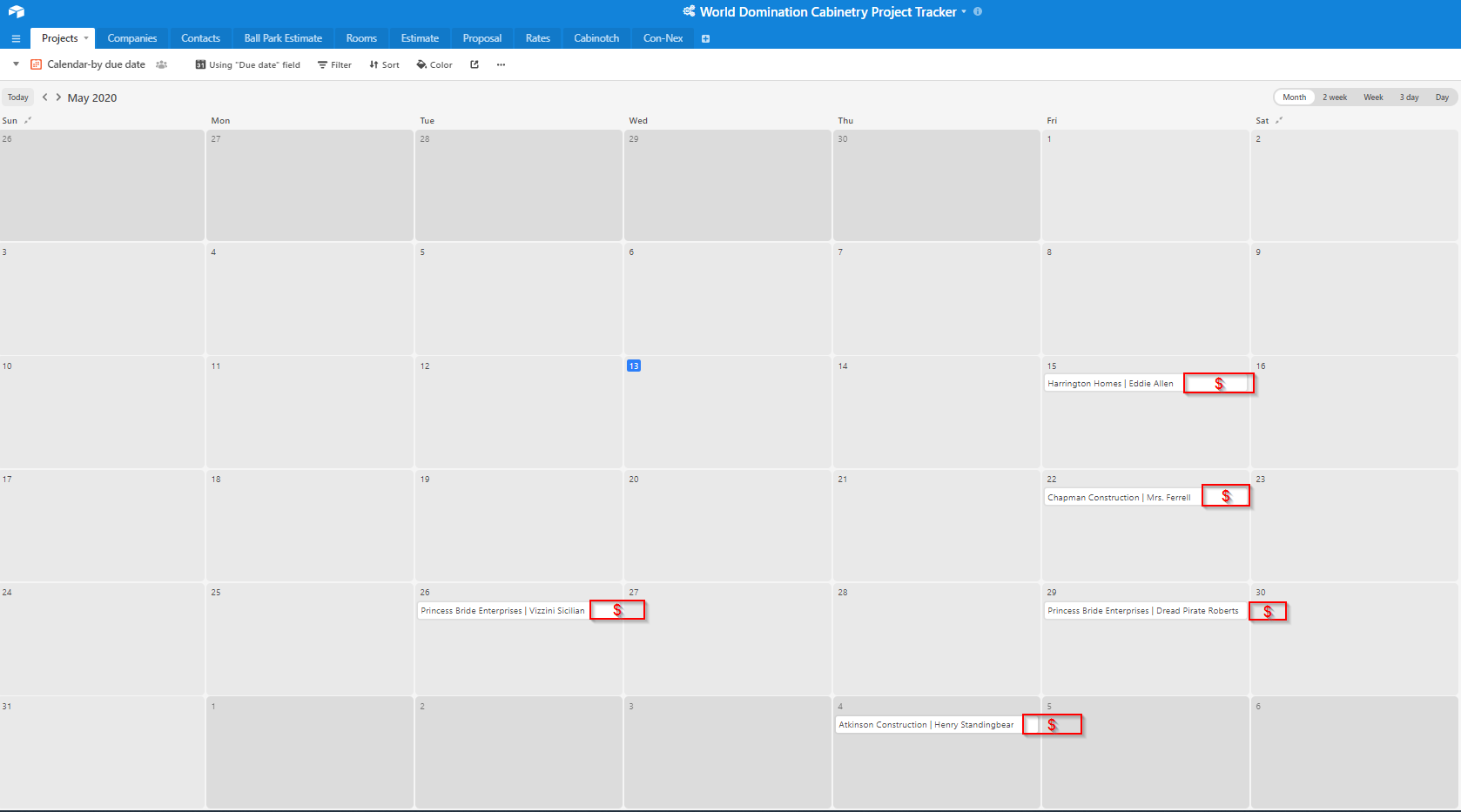Switch to the Contacts tab
This screenshot has width=1461, height=812.
point(200,38)
